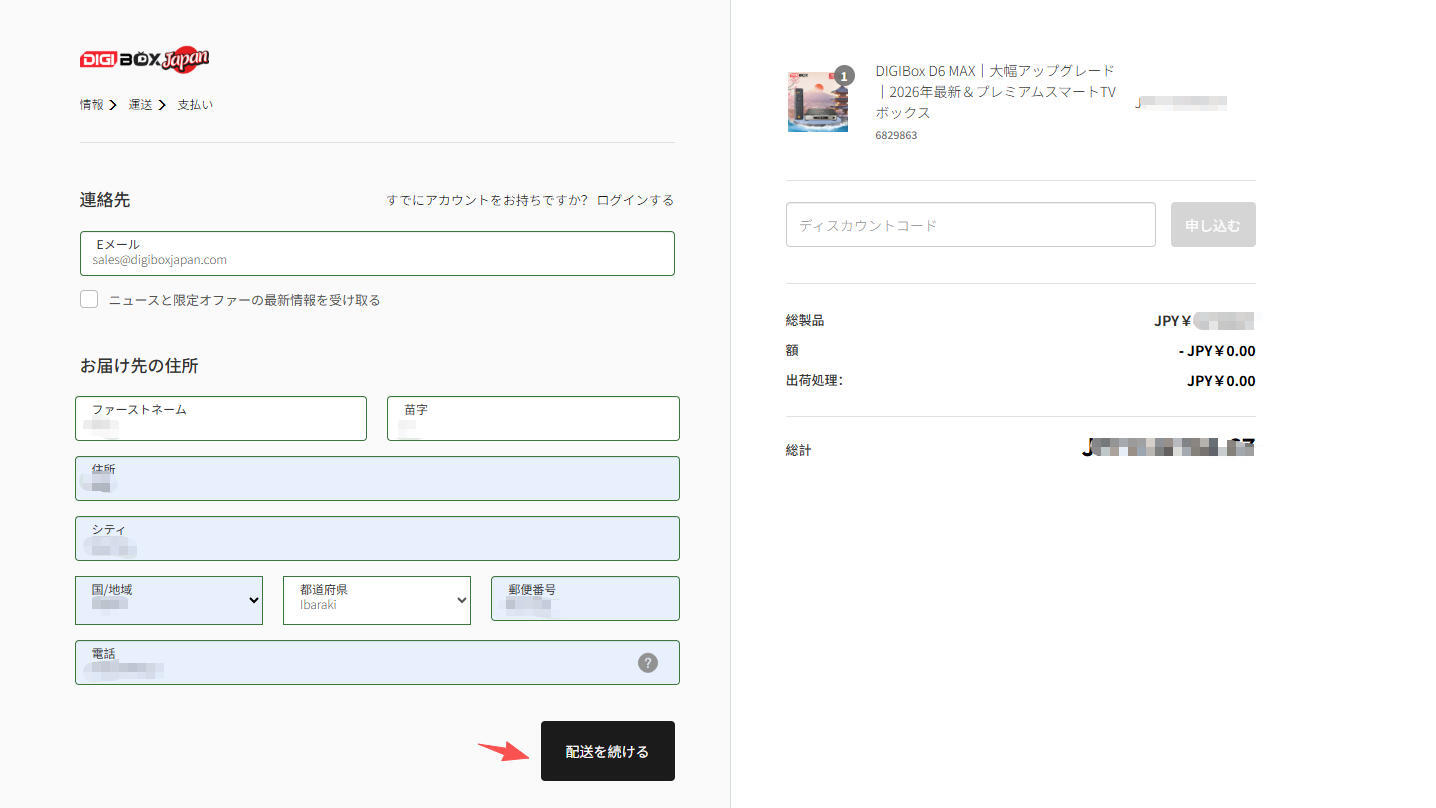Click the Eメール input field
This screenshot has height=808, width=1436.
377,253
